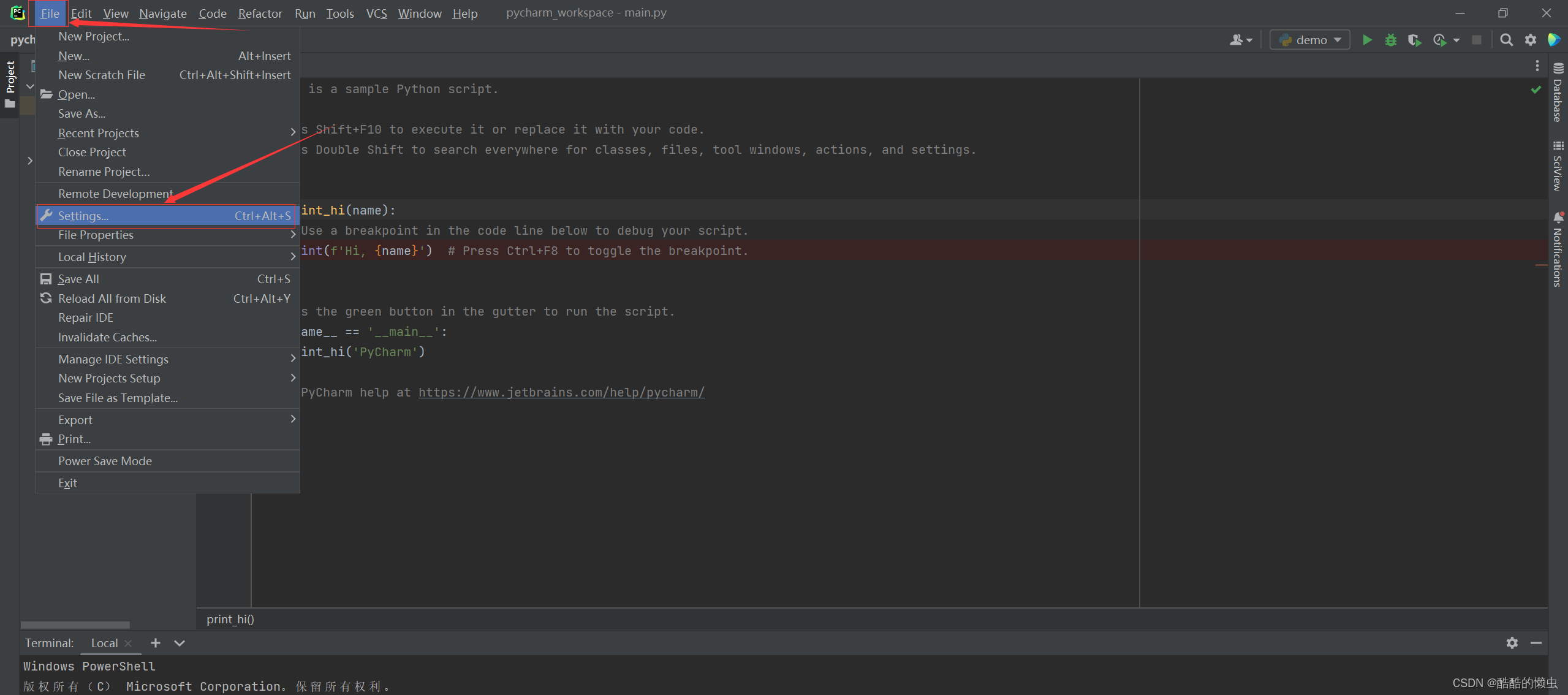The height and width of the screenshot is (695, 1568).
Task: Open the demo run configuration dropdown
Action: click(1310, 40)
